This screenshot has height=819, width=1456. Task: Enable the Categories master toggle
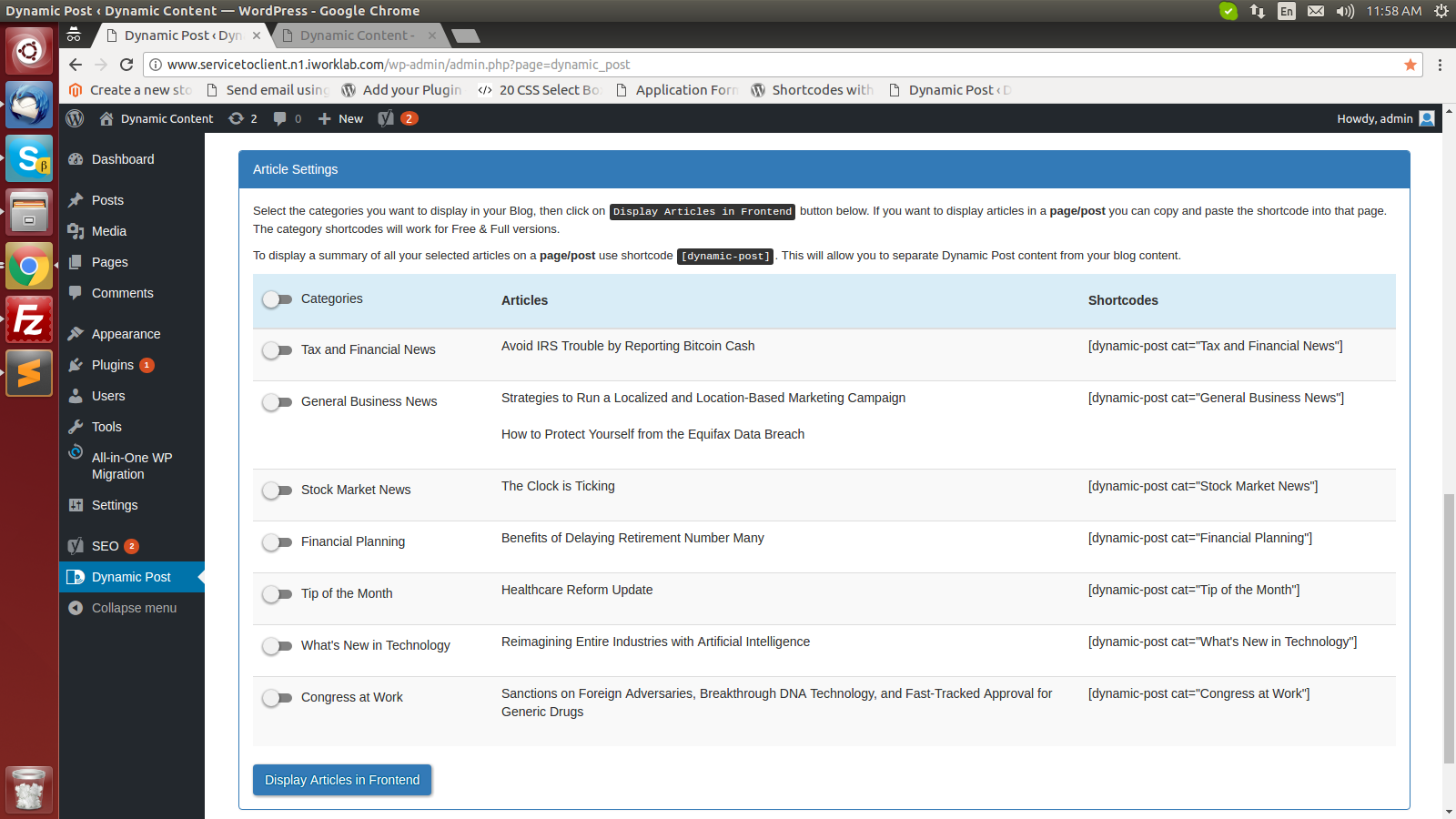278,298
